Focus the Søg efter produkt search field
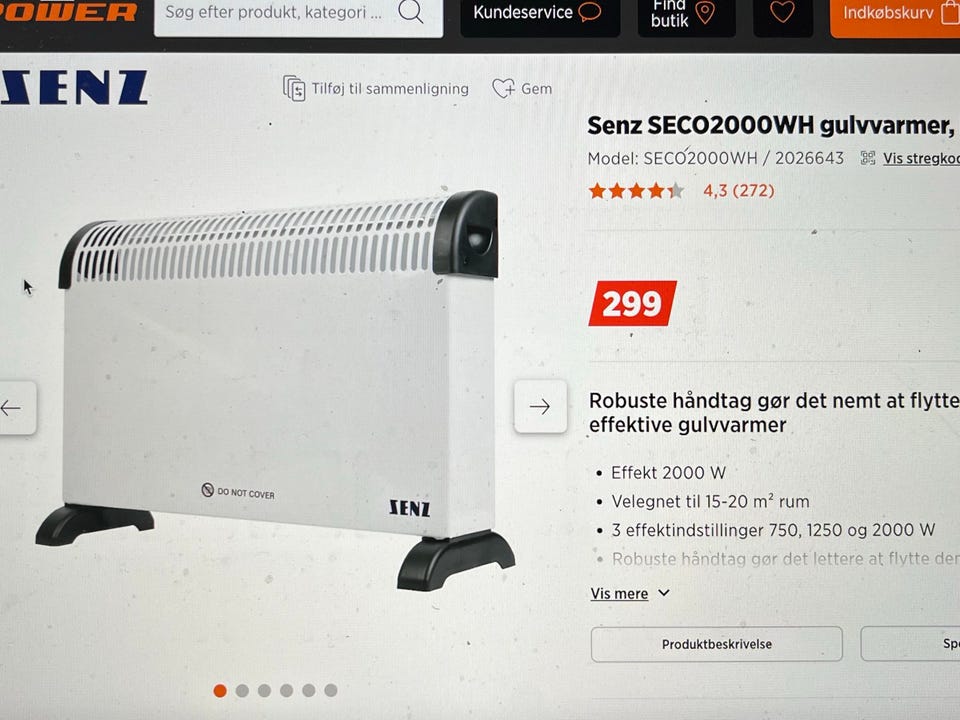The image size is (960, 720). 274,12
